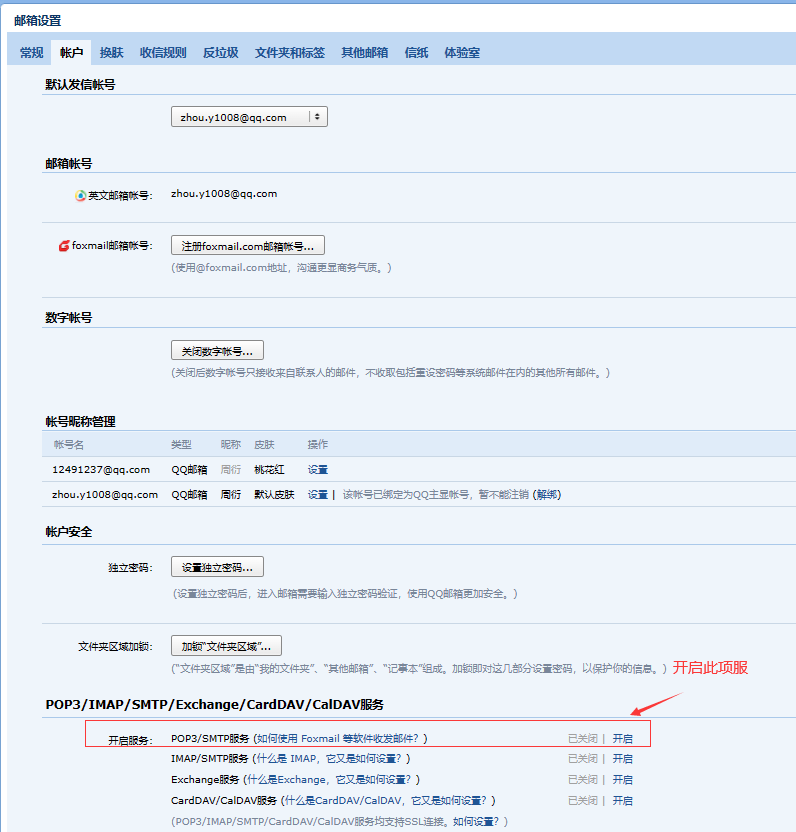Select the 帐户 tab
The height and width of the screenshot is (832, 796).
click(x=71, y=53)
